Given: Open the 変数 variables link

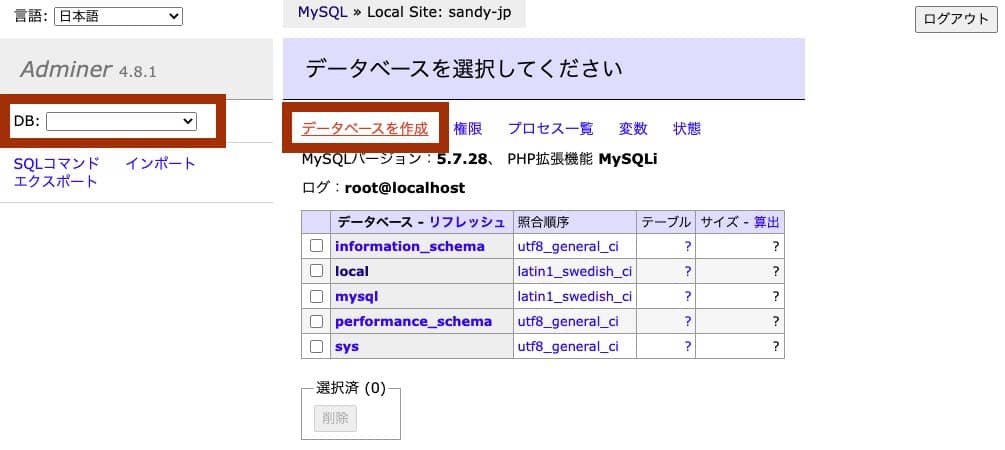Looking at the screenshot, I should click(x=633, y=129).
